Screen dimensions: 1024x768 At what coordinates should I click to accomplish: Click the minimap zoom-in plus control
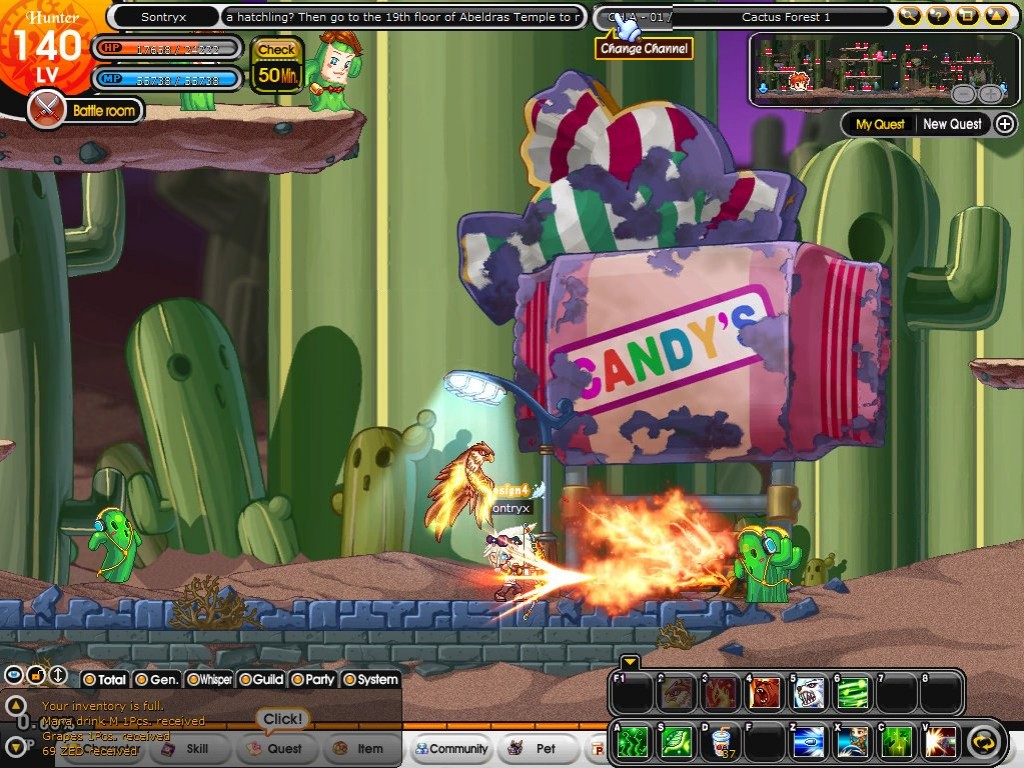coord(990,94)
